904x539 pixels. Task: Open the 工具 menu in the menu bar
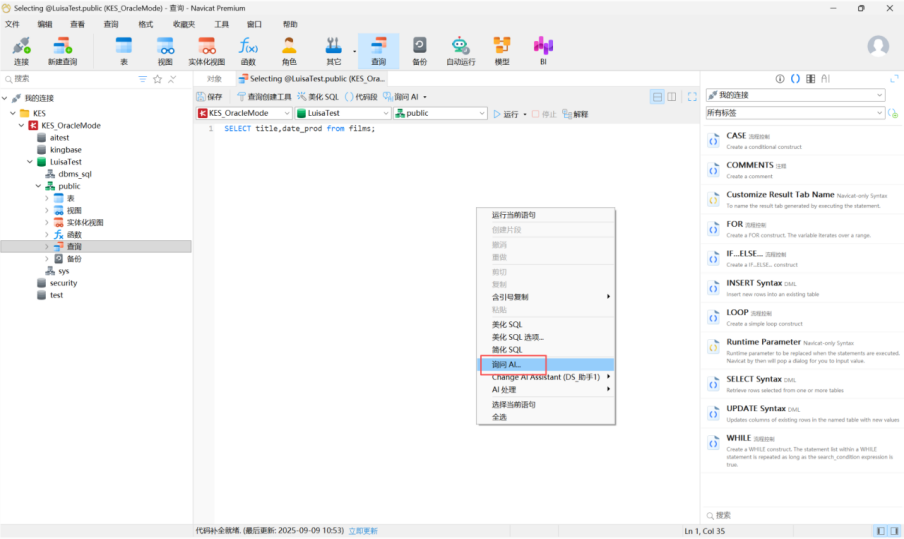(x=221, y=24)
